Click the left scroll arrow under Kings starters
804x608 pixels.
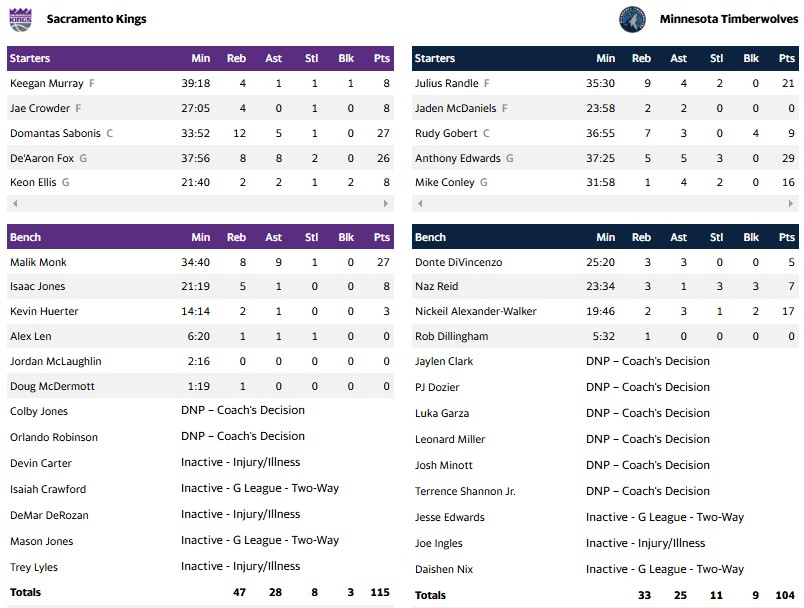click(13, 204)
